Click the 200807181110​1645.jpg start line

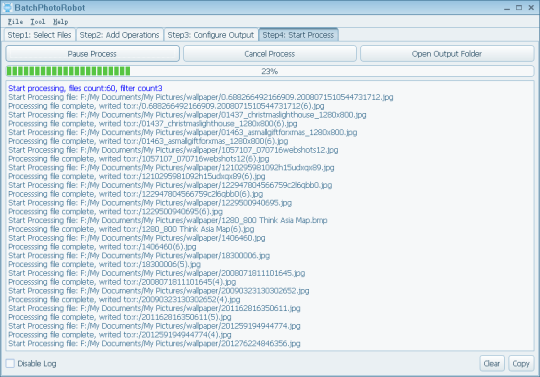(157, 273)
